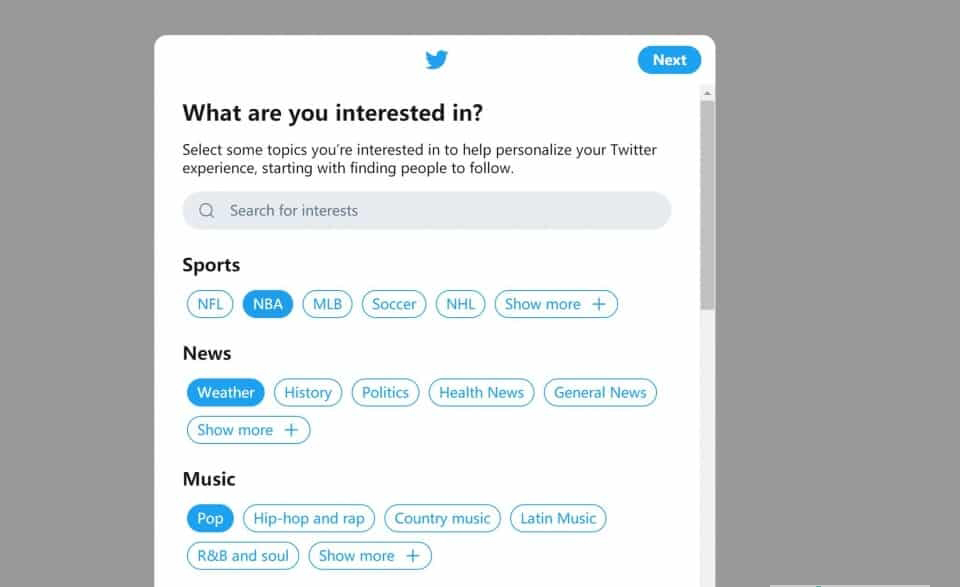Image resolution: width=960 pixels, height=587 pixels.
Task: Click the search magnifier icon
Action: [207, 211]
